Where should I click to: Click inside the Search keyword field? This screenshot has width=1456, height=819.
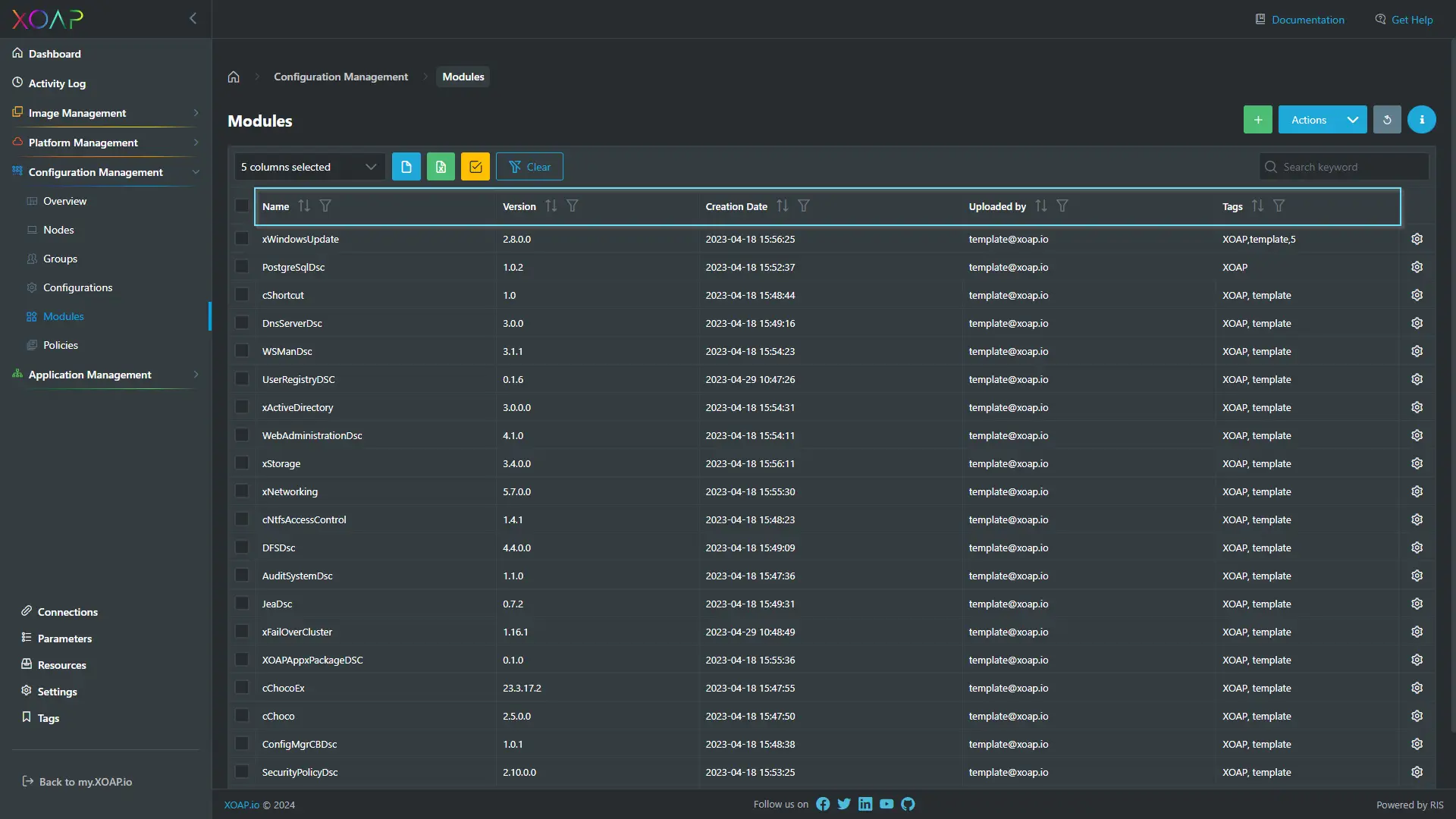[x=1350, y=166]
